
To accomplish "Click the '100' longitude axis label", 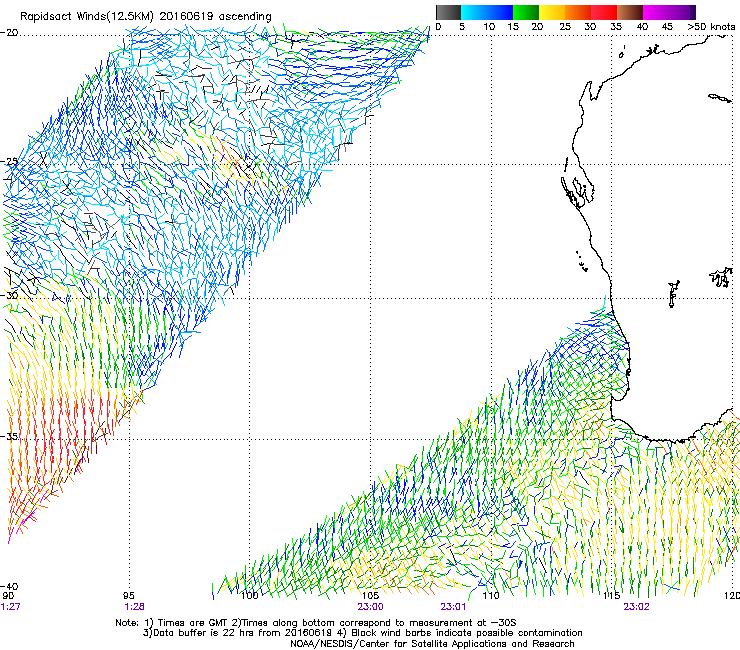I will 250,596.
